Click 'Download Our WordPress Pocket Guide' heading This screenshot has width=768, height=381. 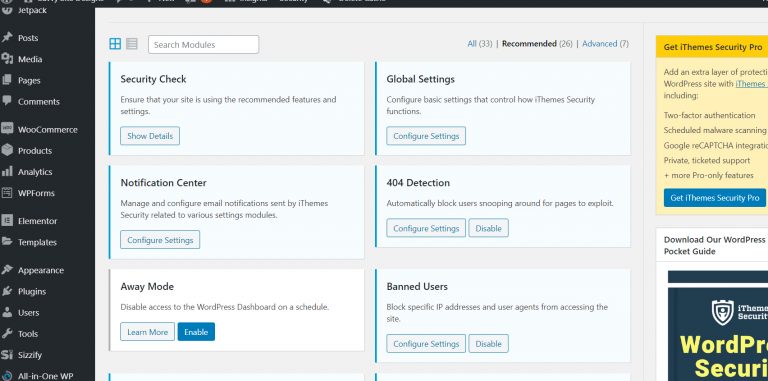click(x=714, y=245)
